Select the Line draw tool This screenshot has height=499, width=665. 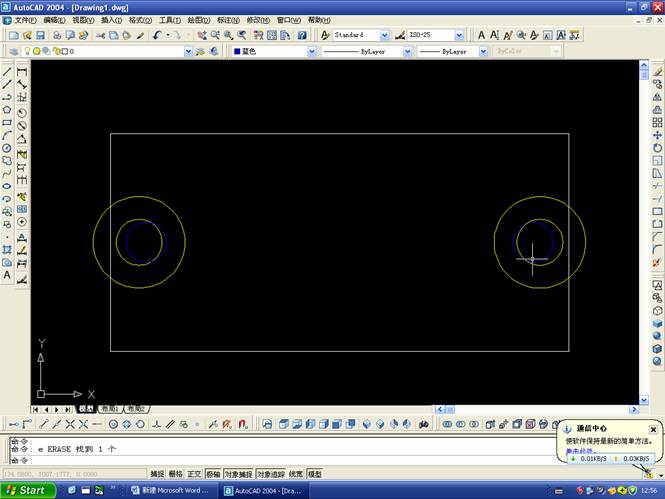click(x=7, y=72)
